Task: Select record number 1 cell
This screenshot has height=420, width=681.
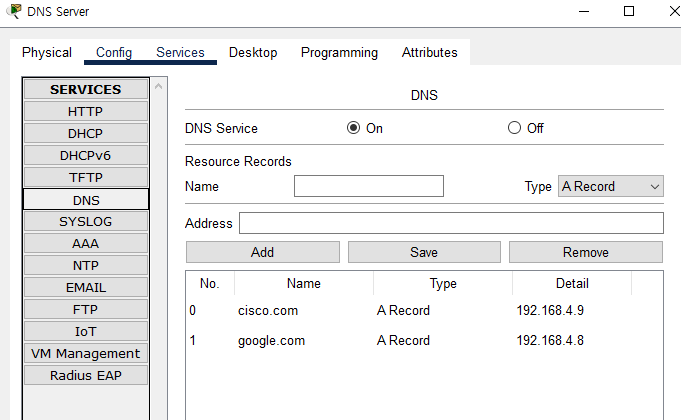Action: point(192,341)
